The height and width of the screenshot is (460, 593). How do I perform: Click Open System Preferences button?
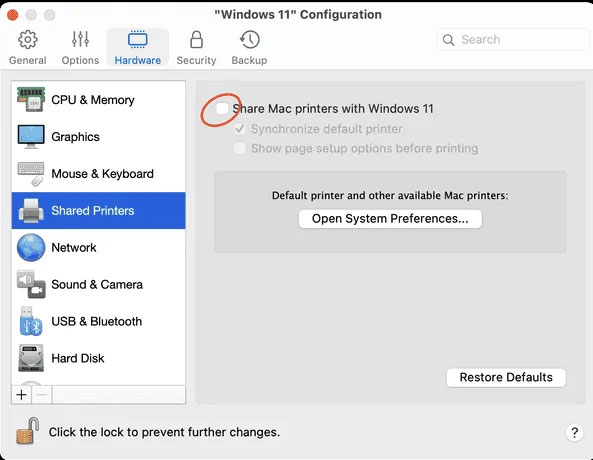[x=390, y=219]
